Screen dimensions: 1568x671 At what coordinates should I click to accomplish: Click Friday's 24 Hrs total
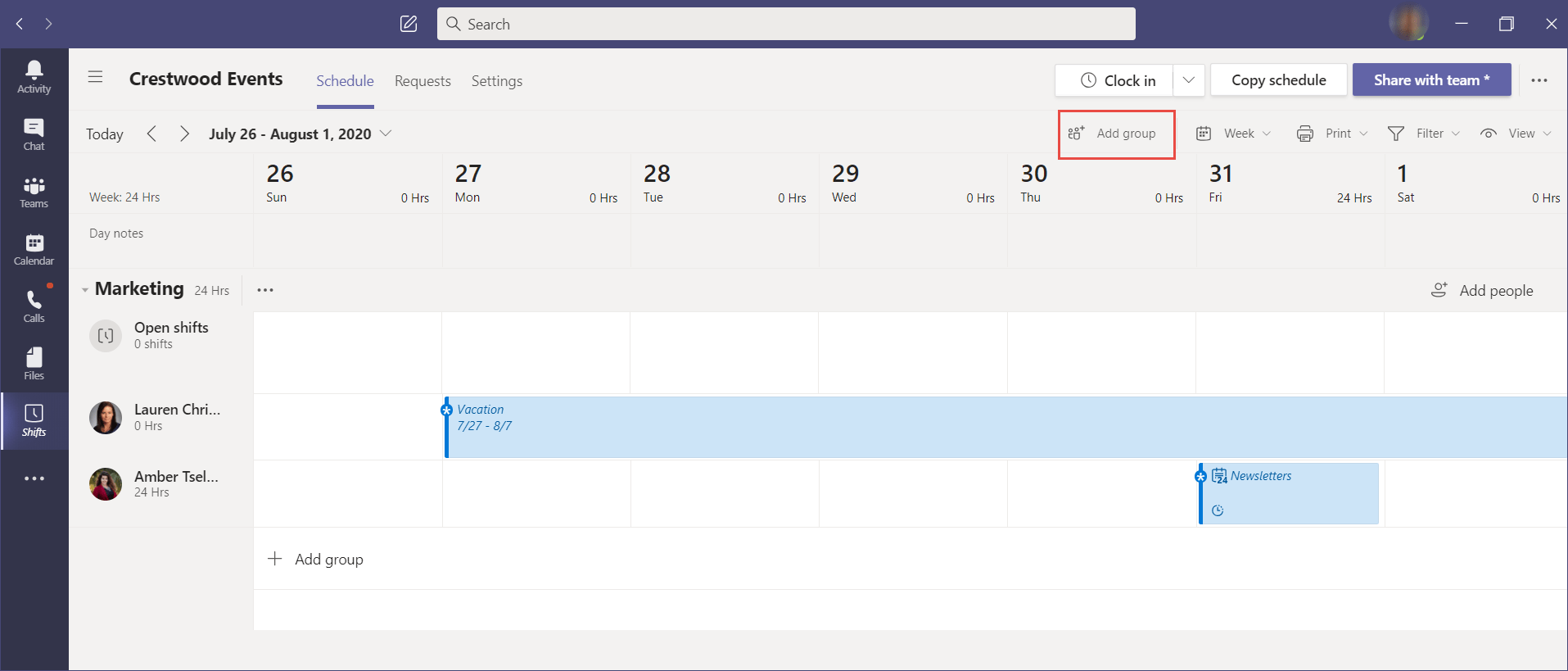coord(1354,198)
